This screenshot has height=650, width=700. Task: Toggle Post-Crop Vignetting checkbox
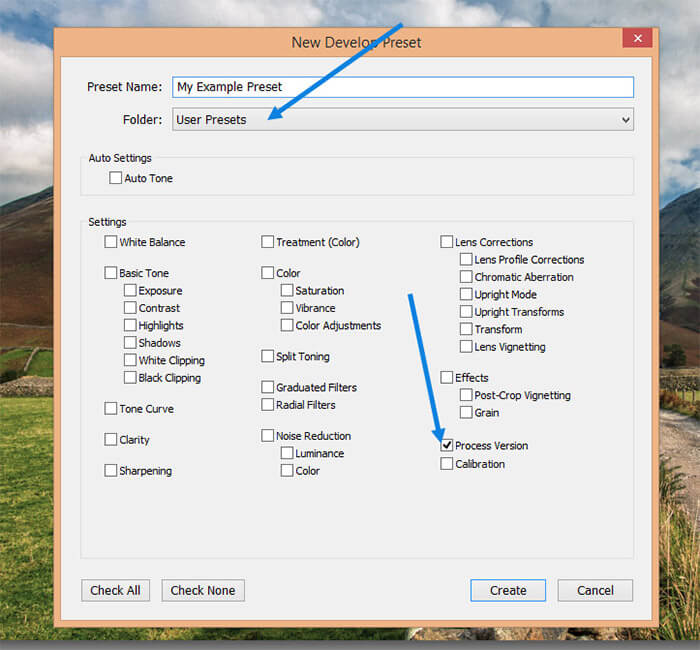pos(466,395)
